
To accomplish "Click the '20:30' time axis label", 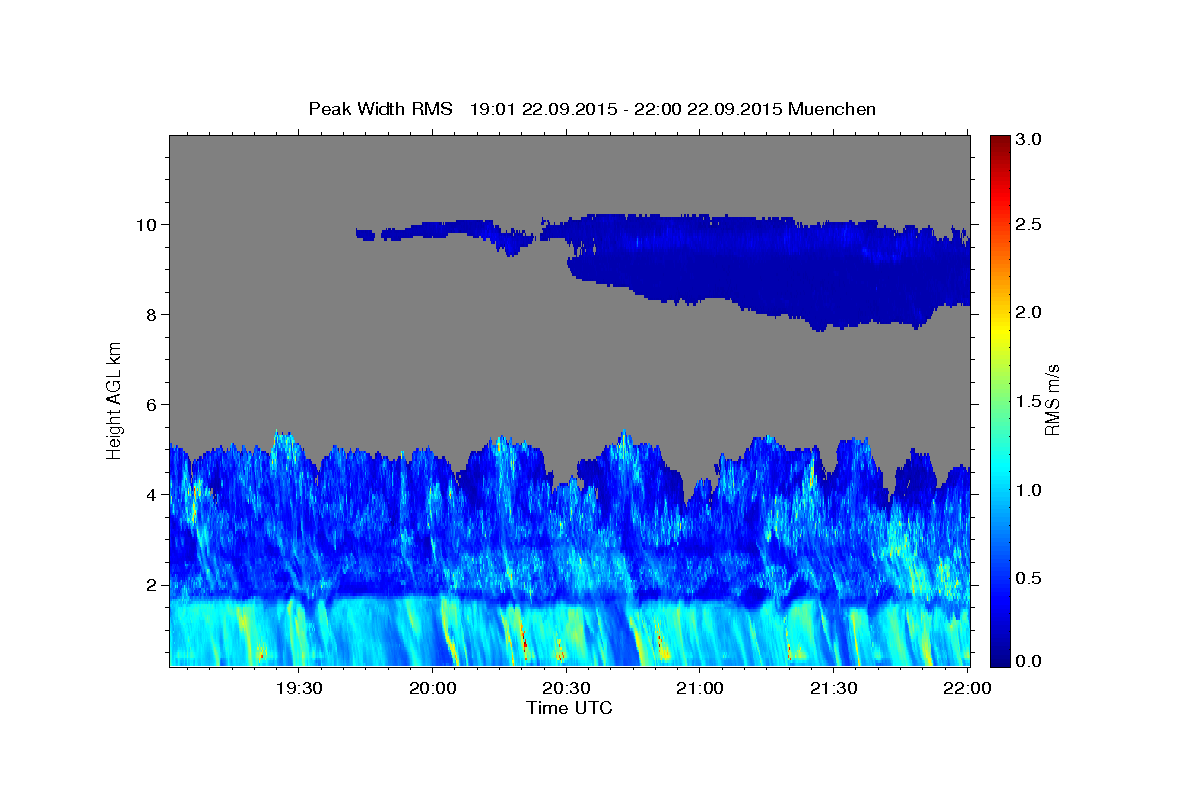I will tap(566, 688).
